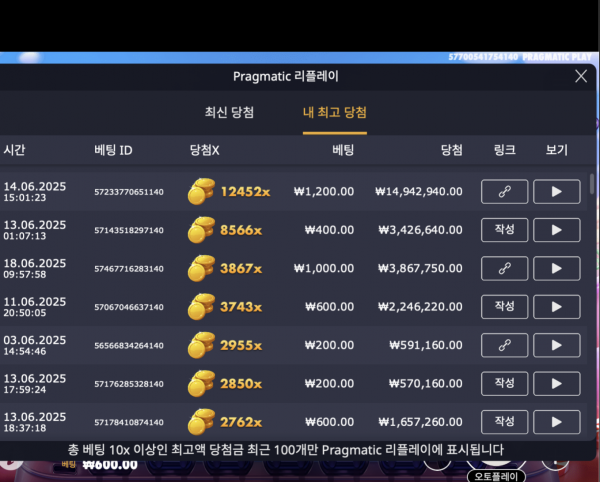Play the replay of the 8566x win

557,230
